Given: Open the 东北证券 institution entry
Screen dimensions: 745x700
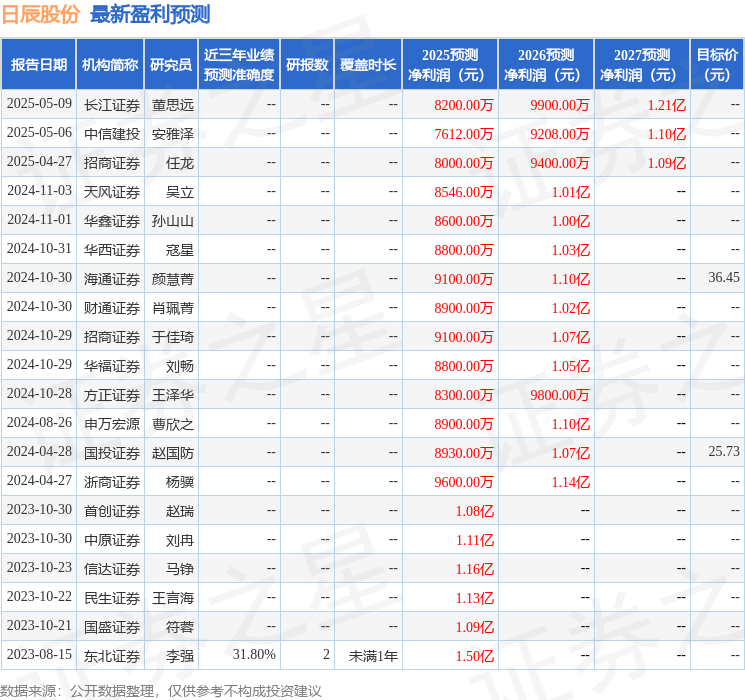Looking at the screenshot, I should tap(112, 656).
